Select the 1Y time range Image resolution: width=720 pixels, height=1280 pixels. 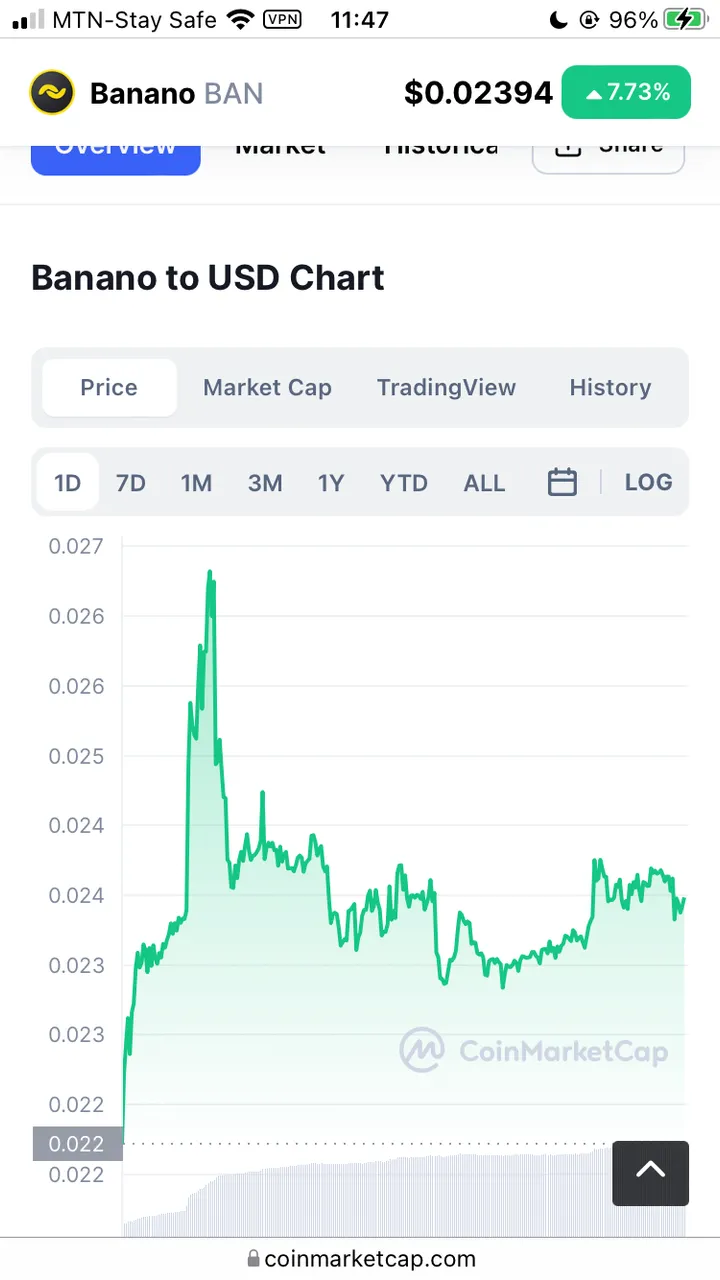click(330, 483)
